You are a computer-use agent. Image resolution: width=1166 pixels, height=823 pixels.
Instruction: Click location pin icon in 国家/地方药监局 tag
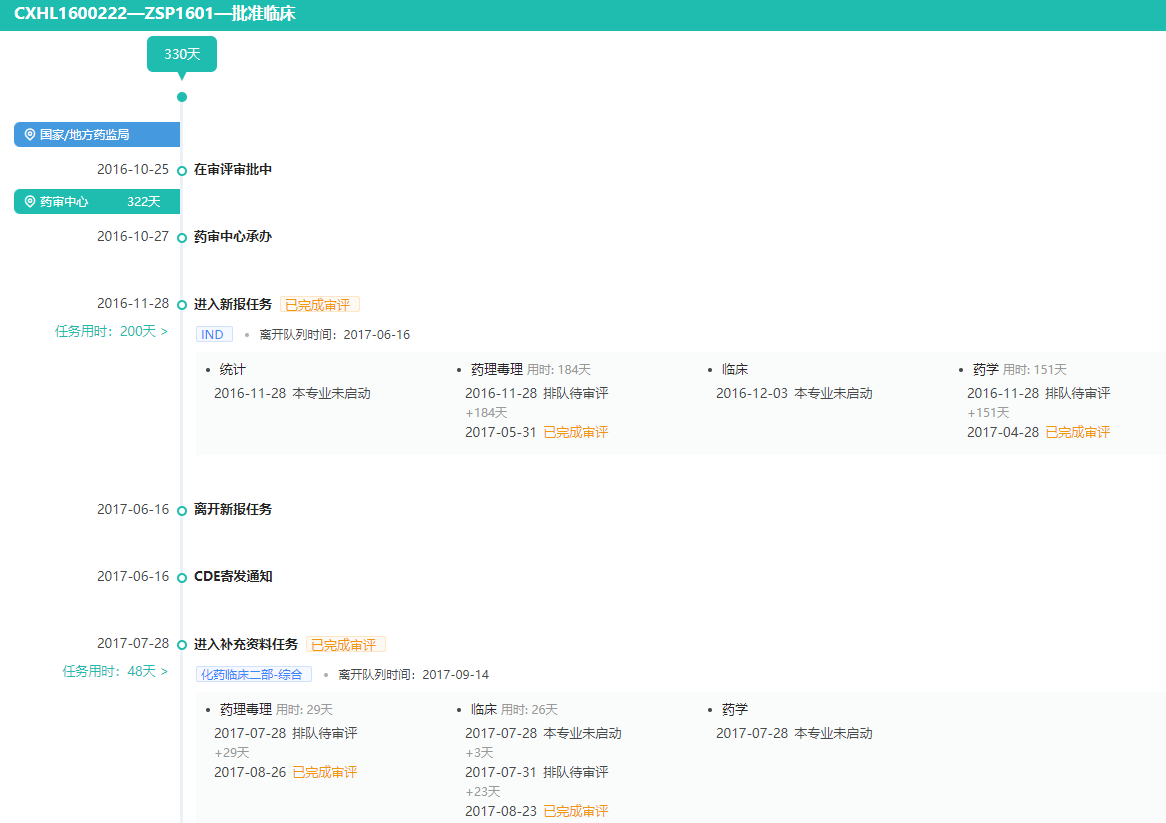(x=30, y=135)
